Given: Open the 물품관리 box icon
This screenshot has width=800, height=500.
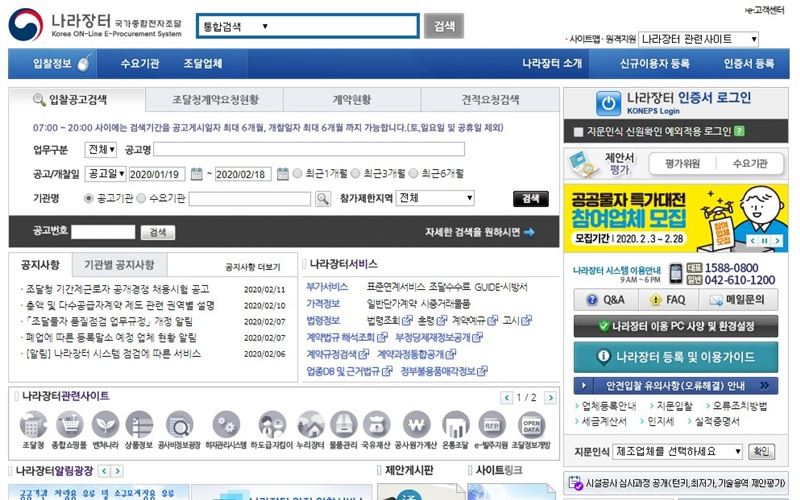Looking at the screenshot, I should [343, 424].
